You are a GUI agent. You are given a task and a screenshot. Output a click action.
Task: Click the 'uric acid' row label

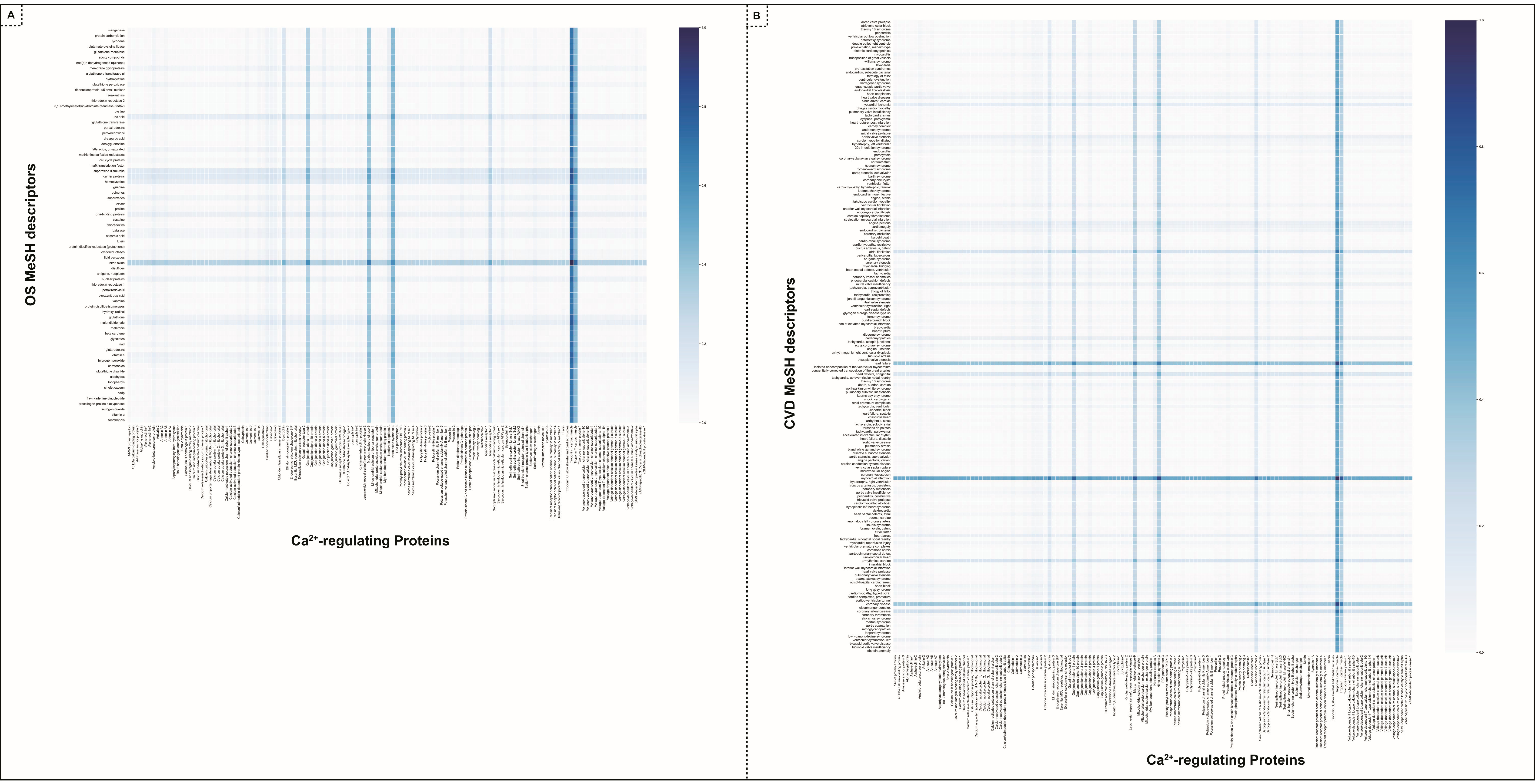(x=119, y=117)
